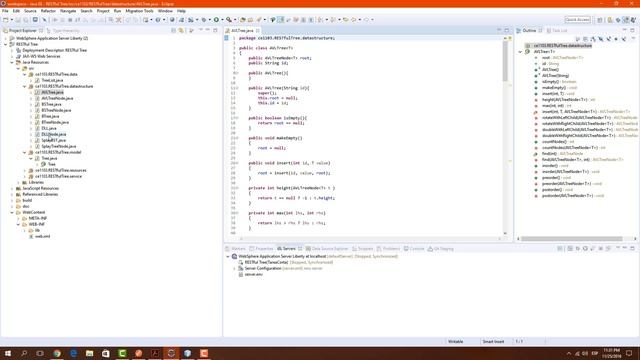This screenshot has height=360, width=640.
Task: Open Windows Start menu
Action: tap(8, 353)
